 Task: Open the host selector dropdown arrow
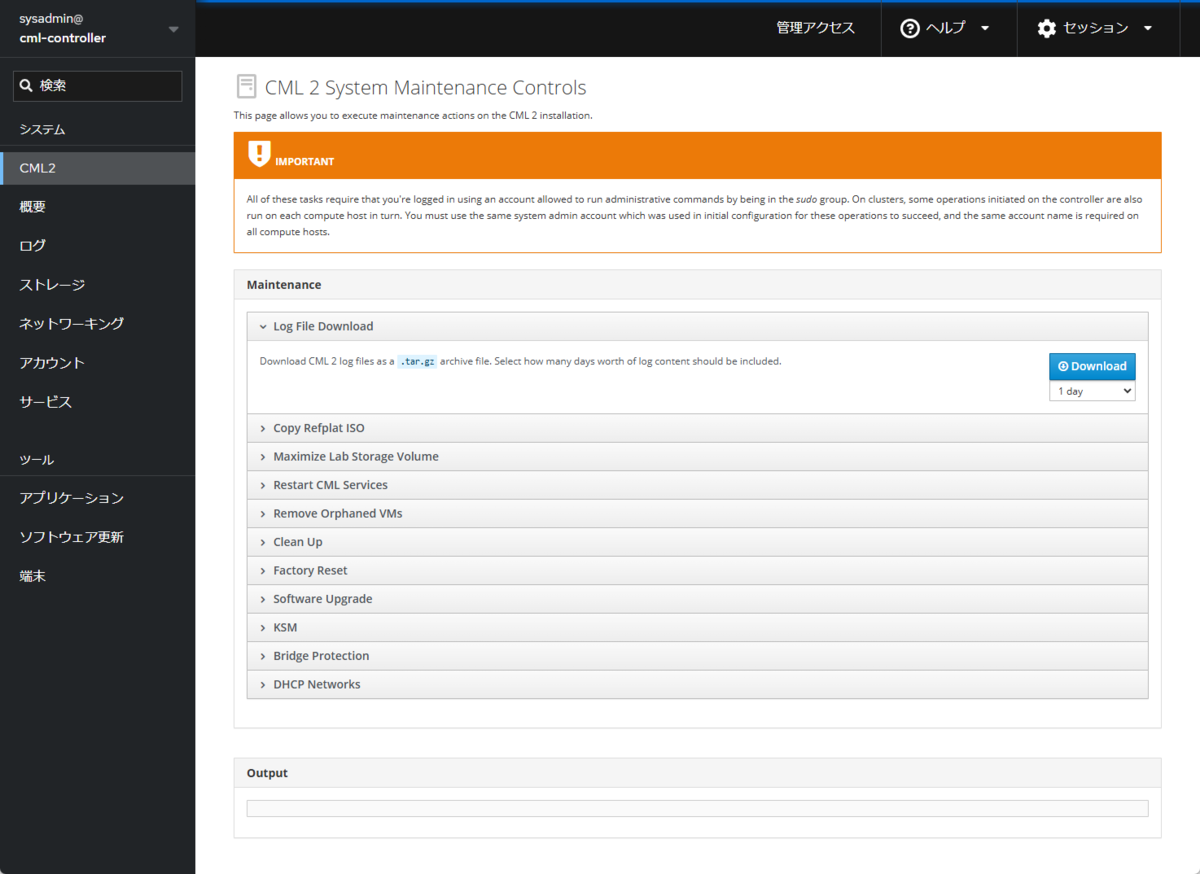174,29
